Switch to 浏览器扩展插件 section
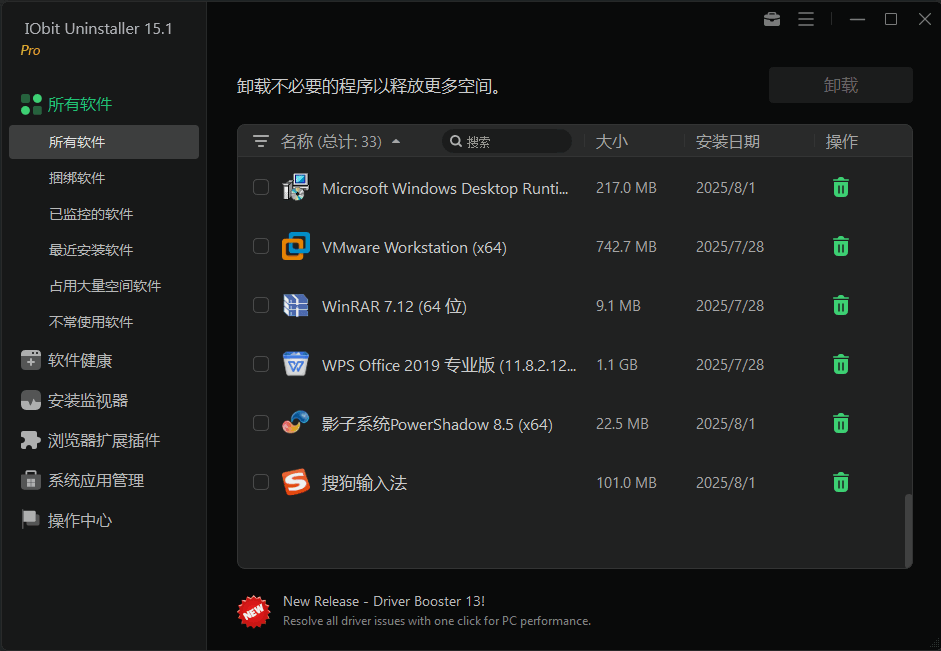 pos(103,441)
